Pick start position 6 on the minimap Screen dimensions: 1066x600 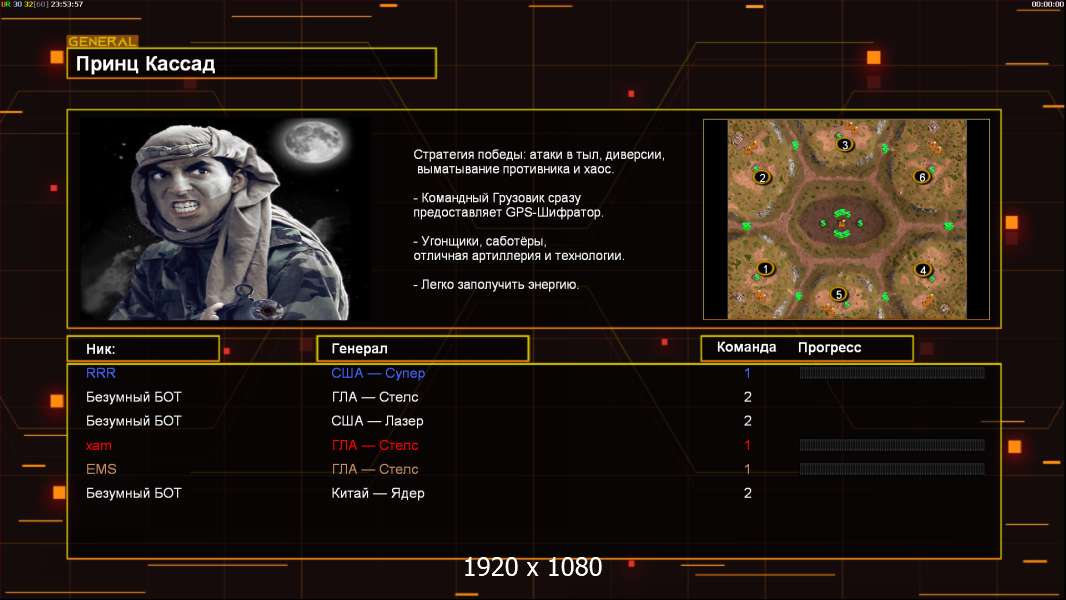click(x=922, y=177)
